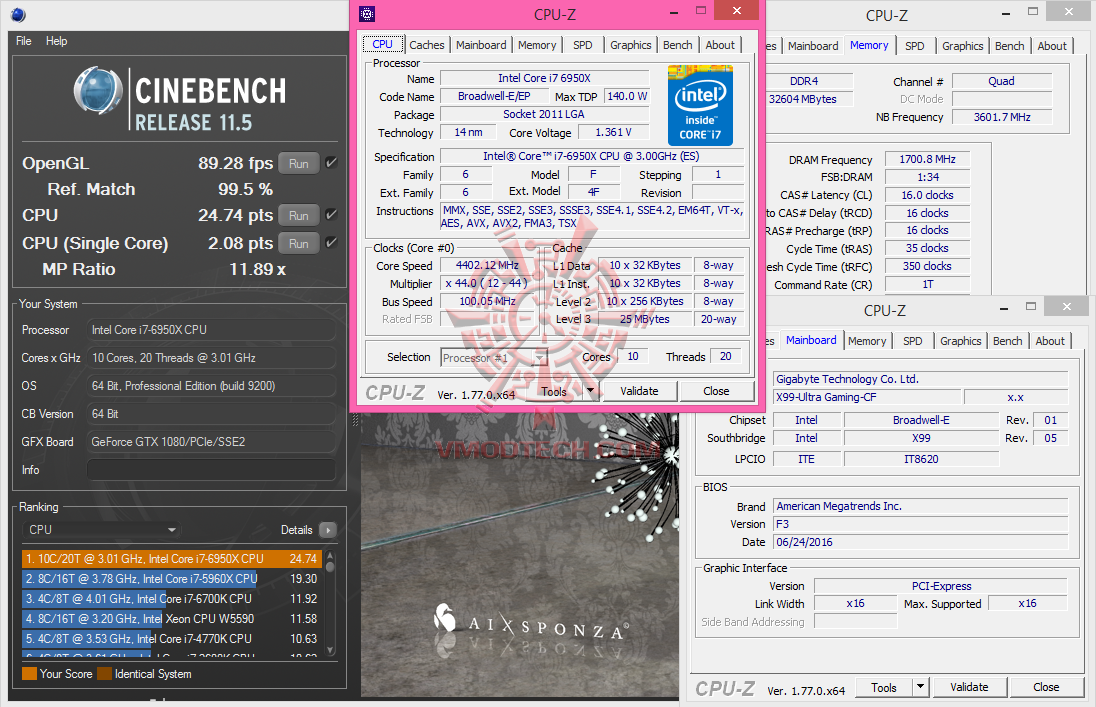Minimize the front CPU-Z window
The height and width of the screenshot is (707, 1096).
click(673, 12)
